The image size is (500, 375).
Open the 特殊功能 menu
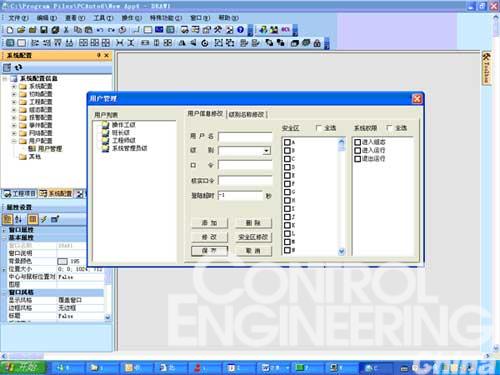[166, 18]
